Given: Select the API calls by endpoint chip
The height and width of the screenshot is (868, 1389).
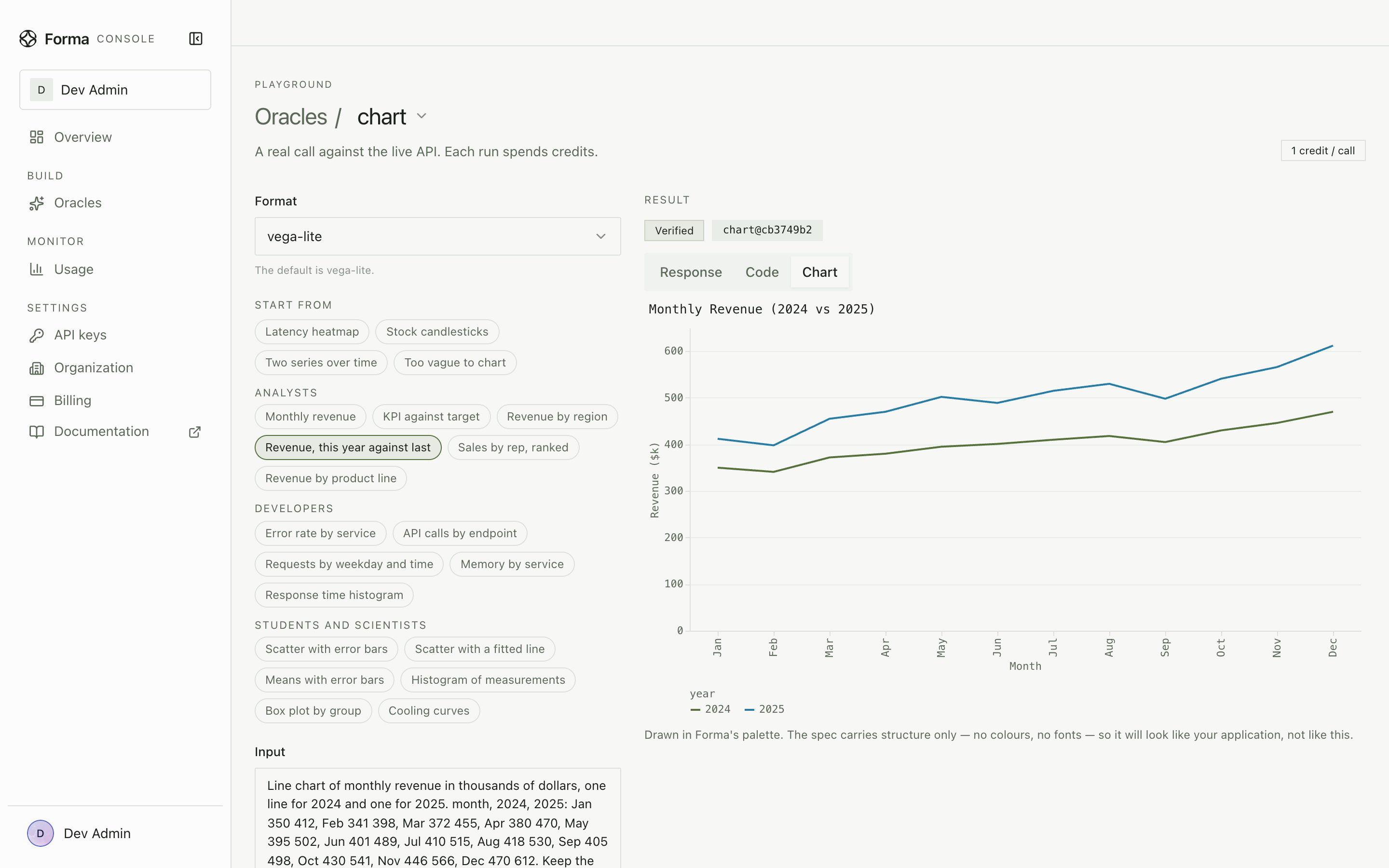Looking at the screenshot, I should pos(460,533).
